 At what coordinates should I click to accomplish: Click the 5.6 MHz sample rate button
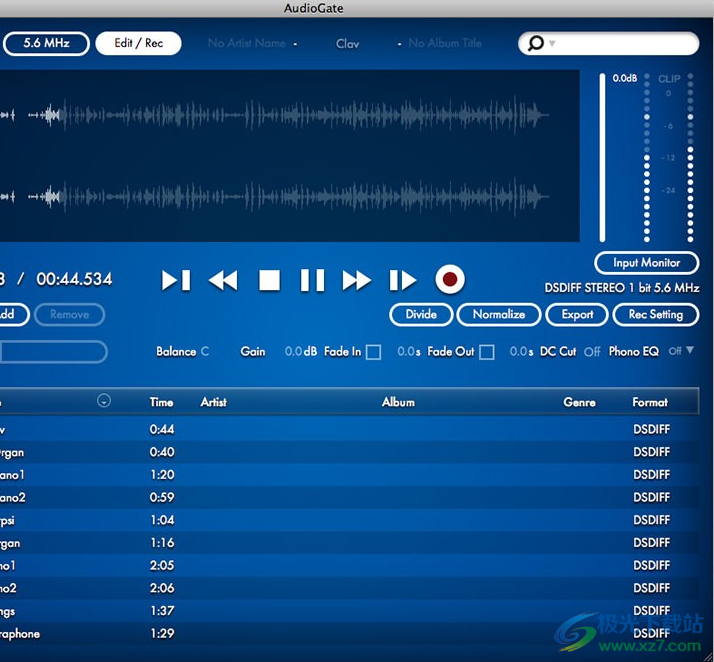pyautogui.click(x=46, y=43)
